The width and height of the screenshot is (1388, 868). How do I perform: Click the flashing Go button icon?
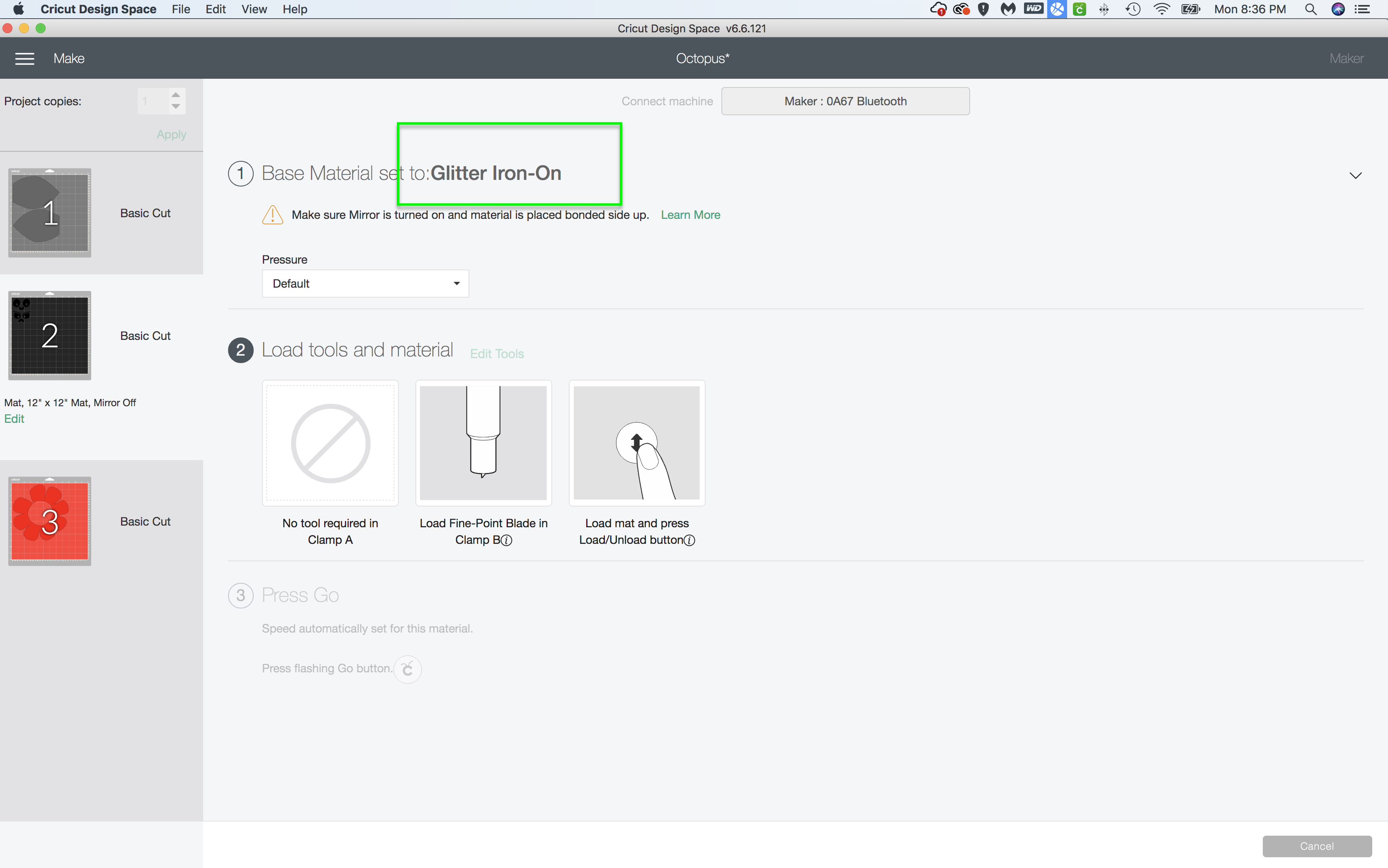coord(408,669)
